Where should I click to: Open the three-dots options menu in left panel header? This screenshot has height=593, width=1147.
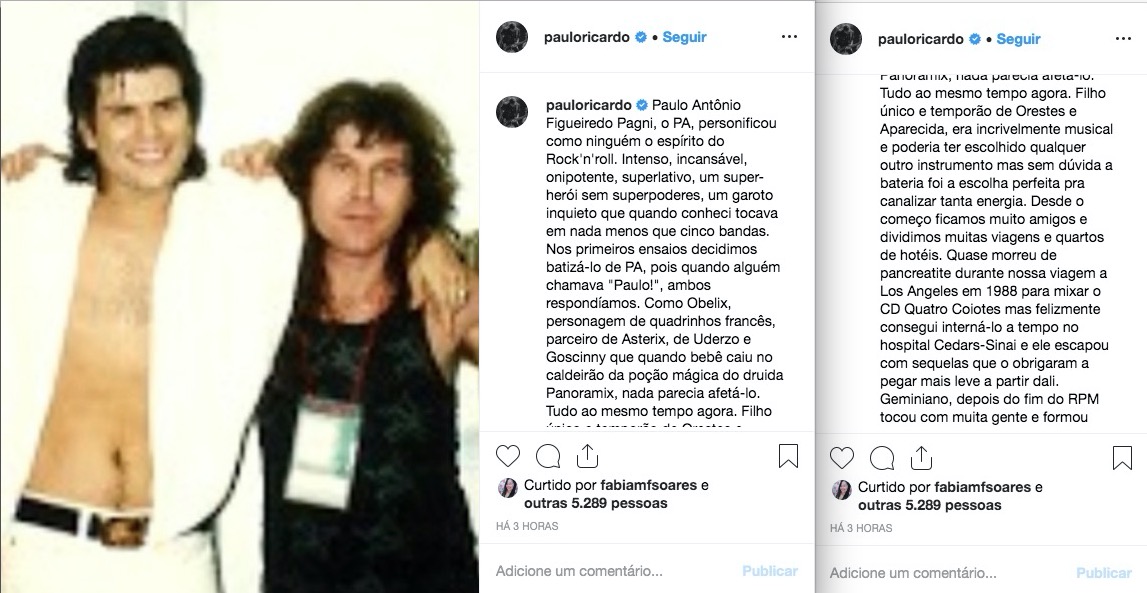[x=789, y=37]
